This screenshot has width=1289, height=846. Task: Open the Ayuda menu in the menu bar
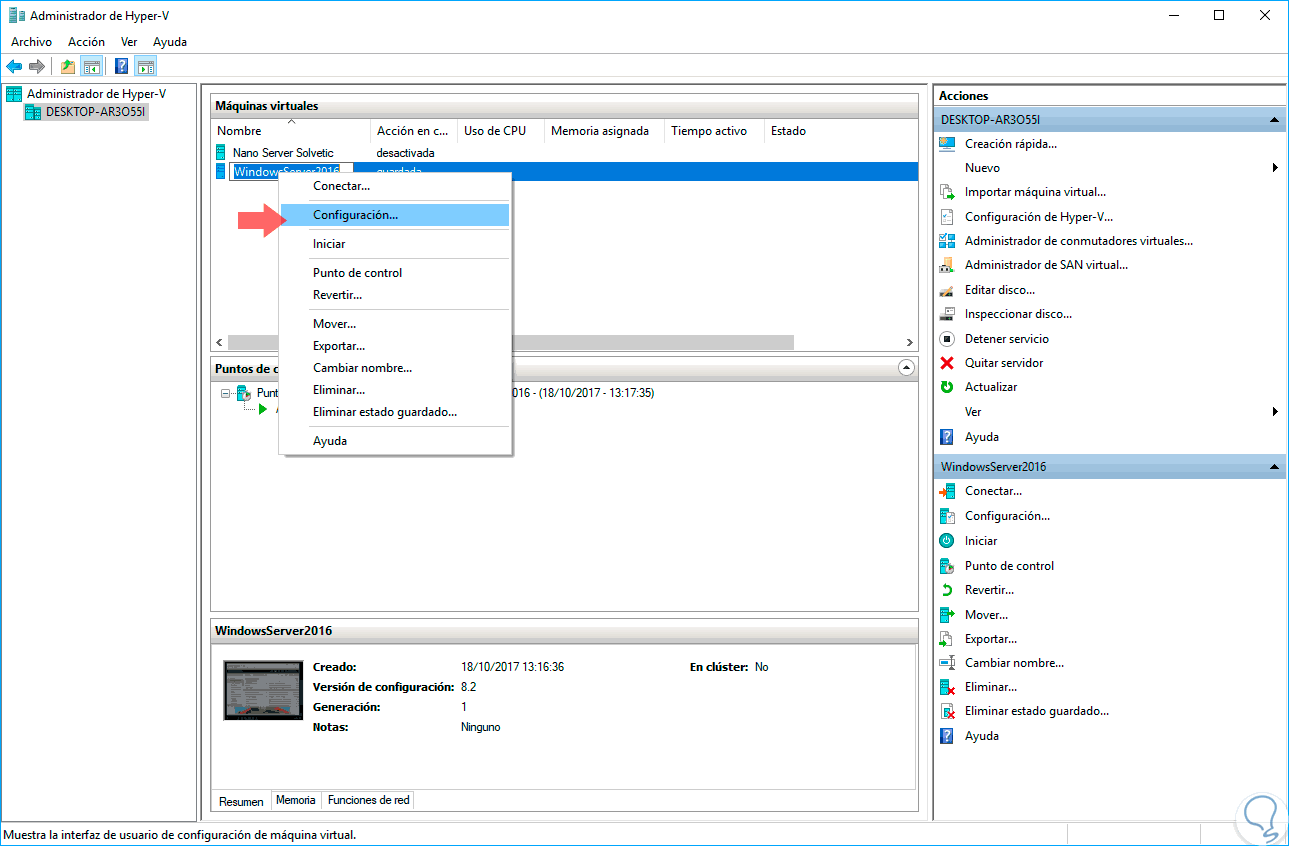pos(170,42)
